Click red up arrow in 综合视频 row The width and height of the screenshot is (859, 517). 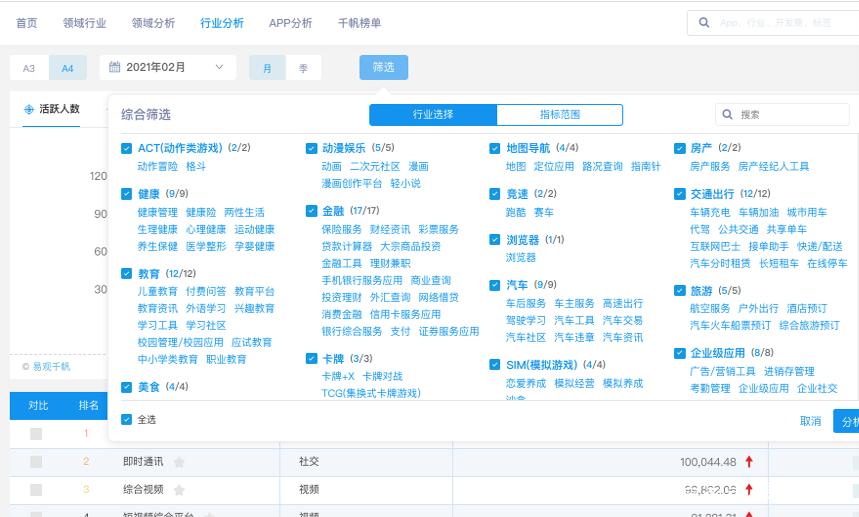pos(749,489)
